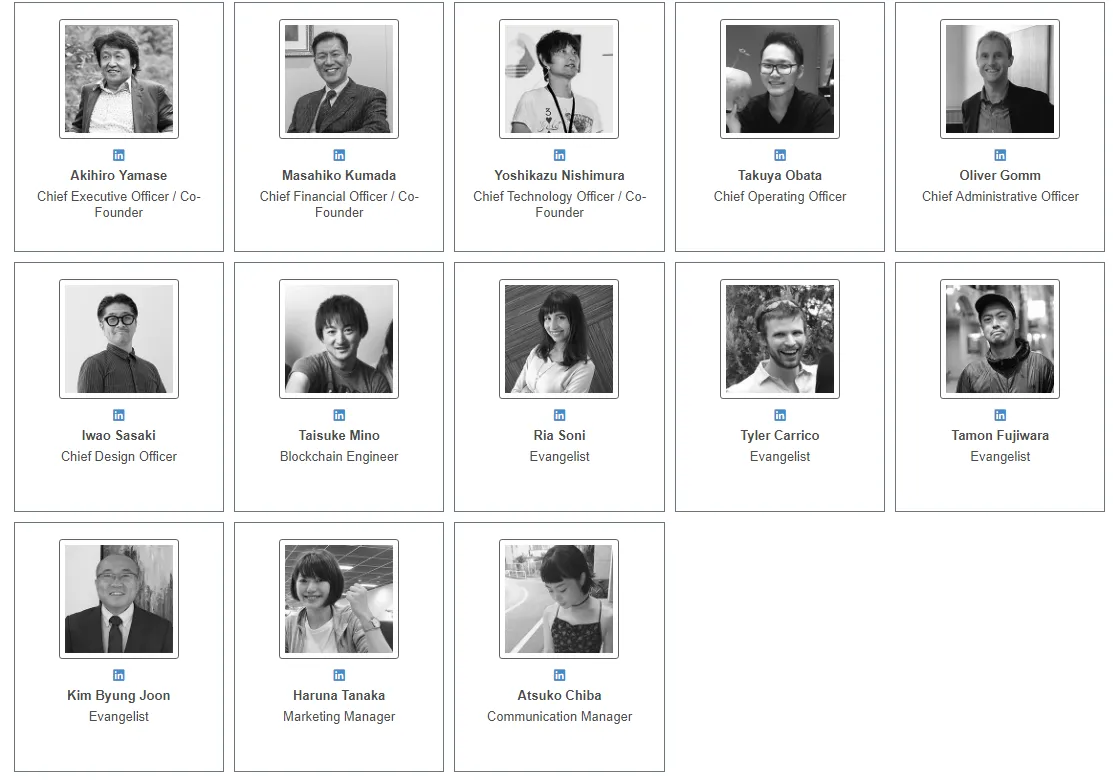
Task: Click LinkedIn icon under Yoshikazu Nishimura's photo
Action: click(x=559, y=155)
